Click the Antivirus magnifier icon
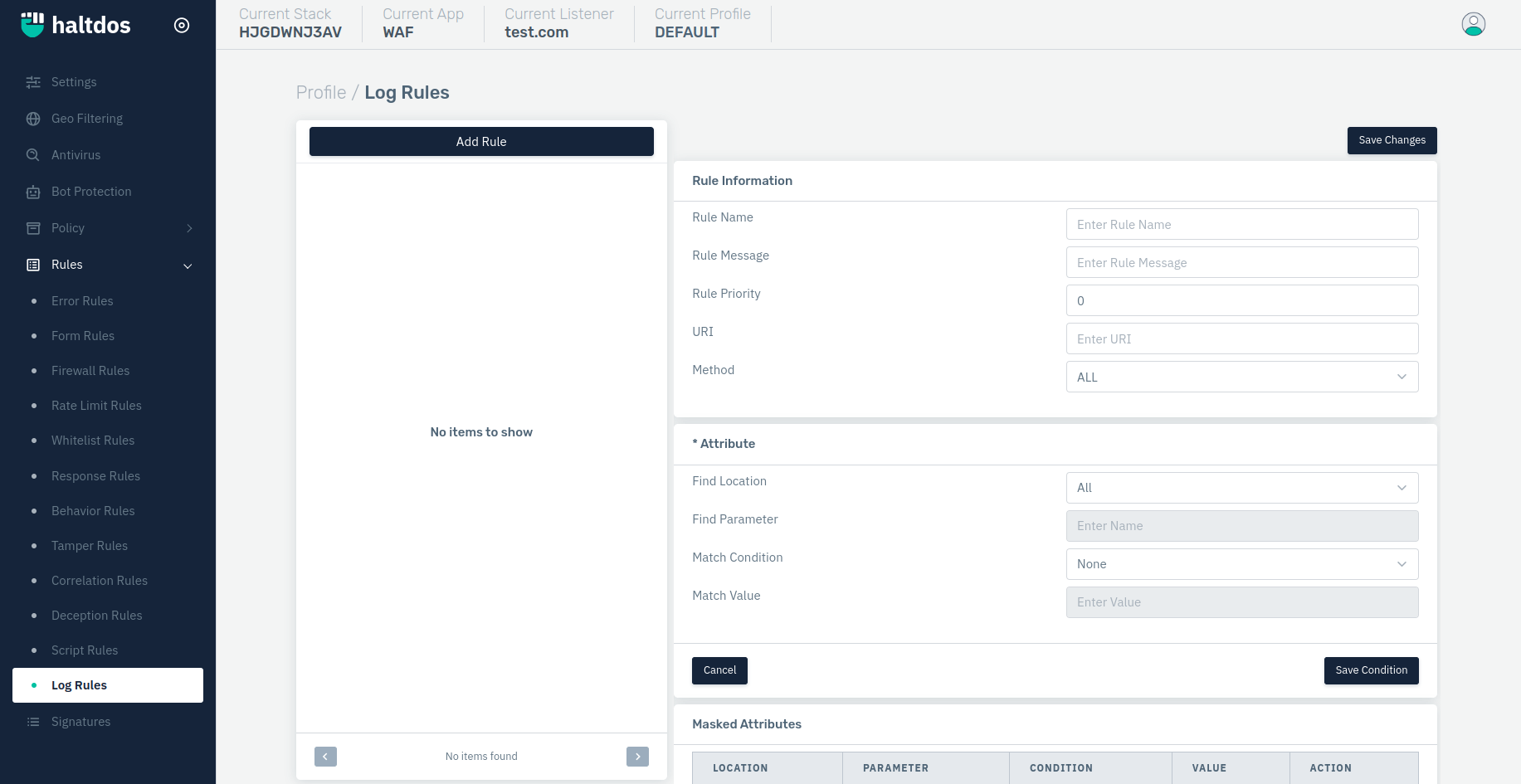The image size is (1521, 784). (33, 155)
